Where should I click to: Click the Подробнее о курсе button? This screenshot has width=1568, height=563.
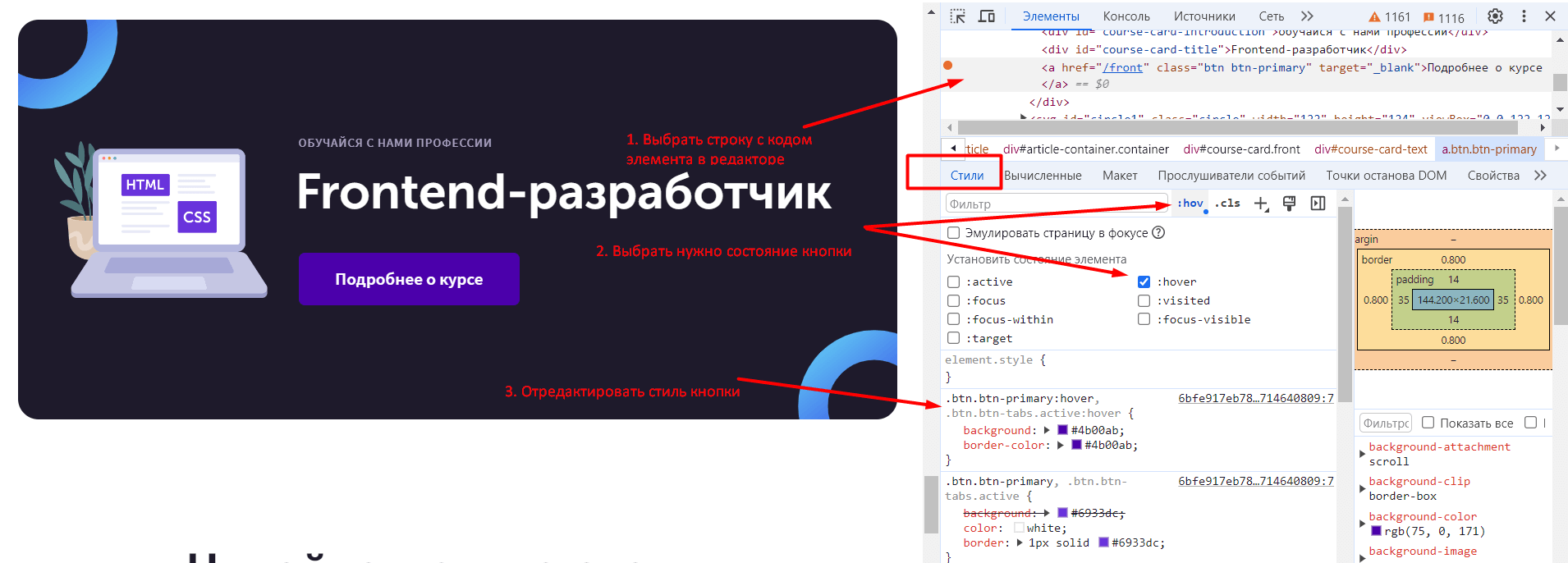coord(409,279)
